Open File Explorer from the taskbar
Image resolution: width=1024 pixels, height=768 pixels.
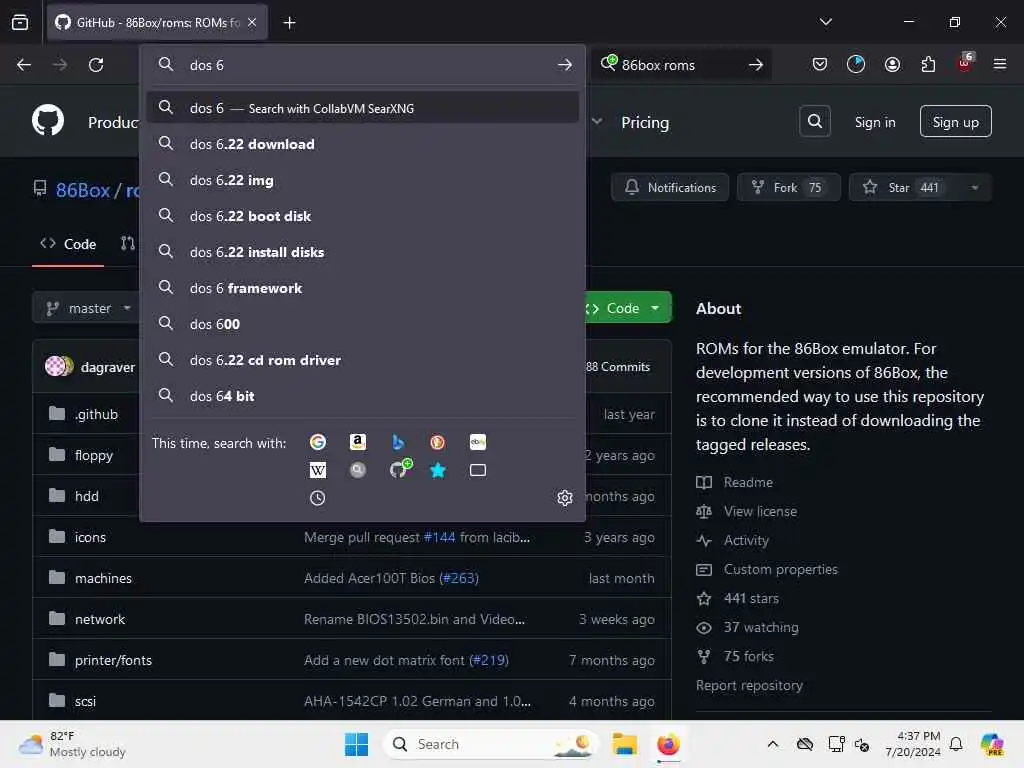(x=624, y=744)
